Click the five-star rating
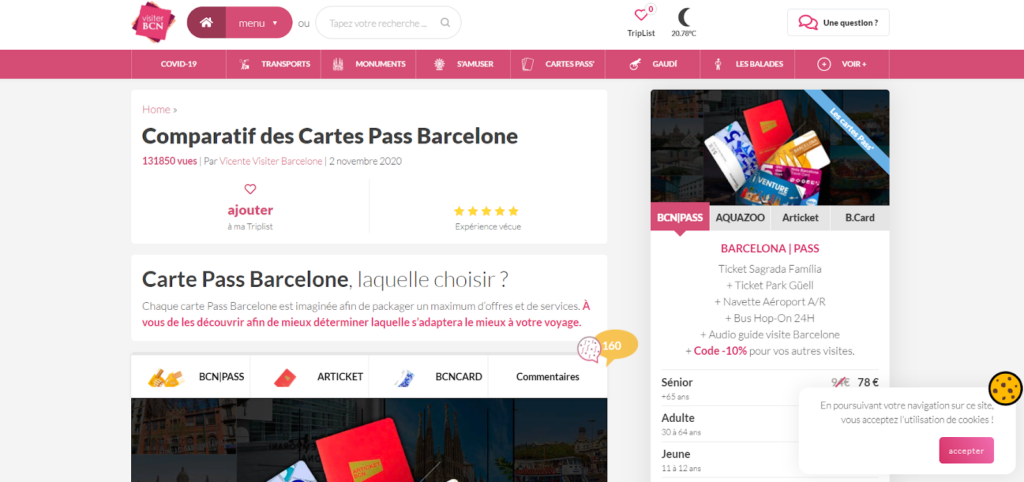The image size is (1024, 482). [486, 211]
